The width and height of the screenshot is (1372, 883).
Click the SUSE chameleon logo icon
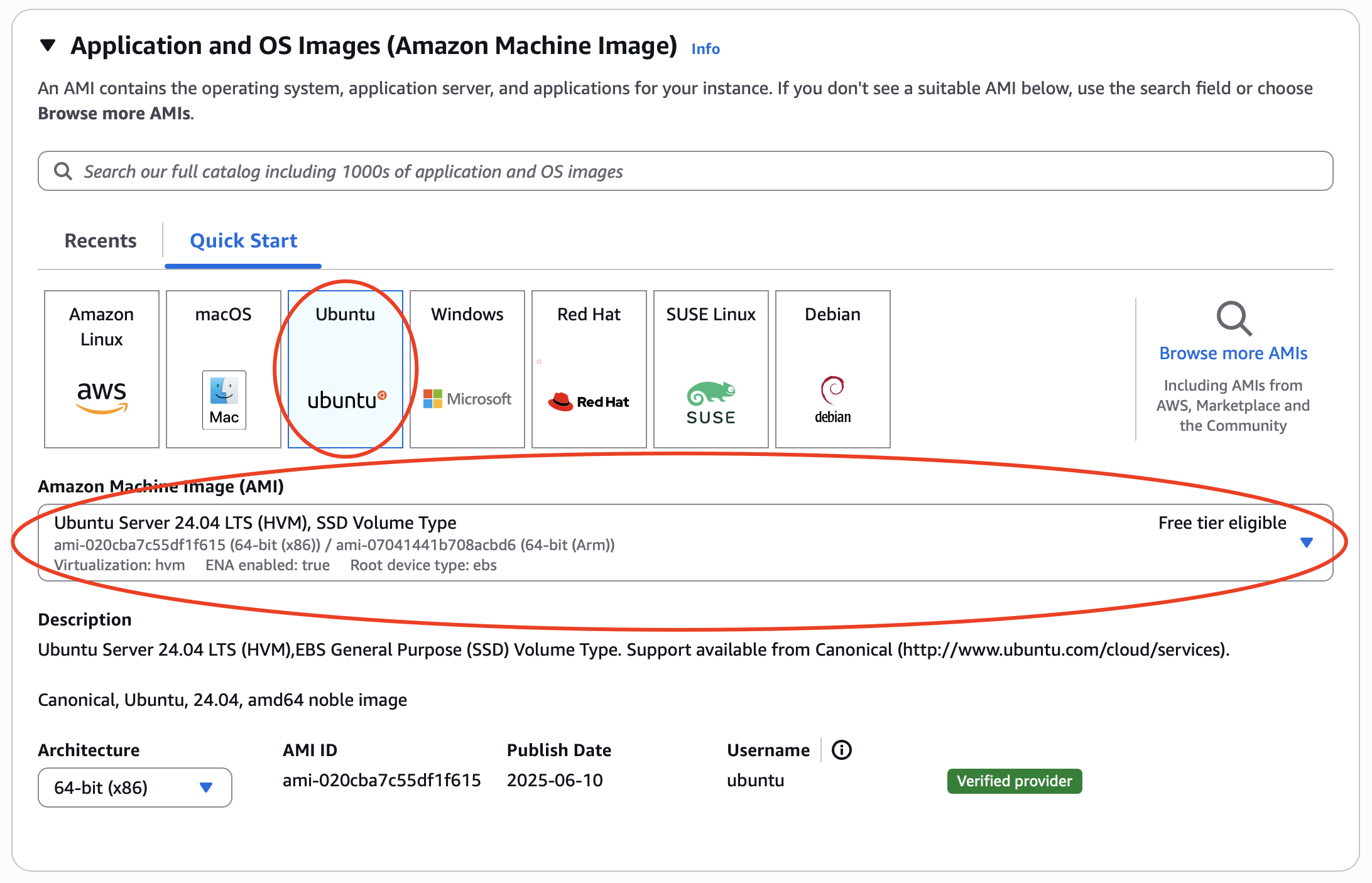pos(711,403)
